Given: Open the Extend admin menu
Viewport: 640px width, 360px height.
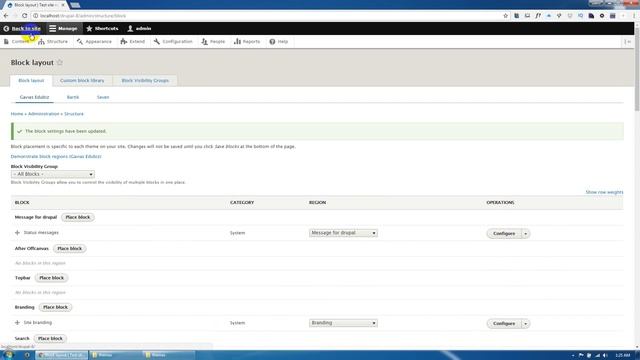Looking at the screenshot, I should 133,42.
